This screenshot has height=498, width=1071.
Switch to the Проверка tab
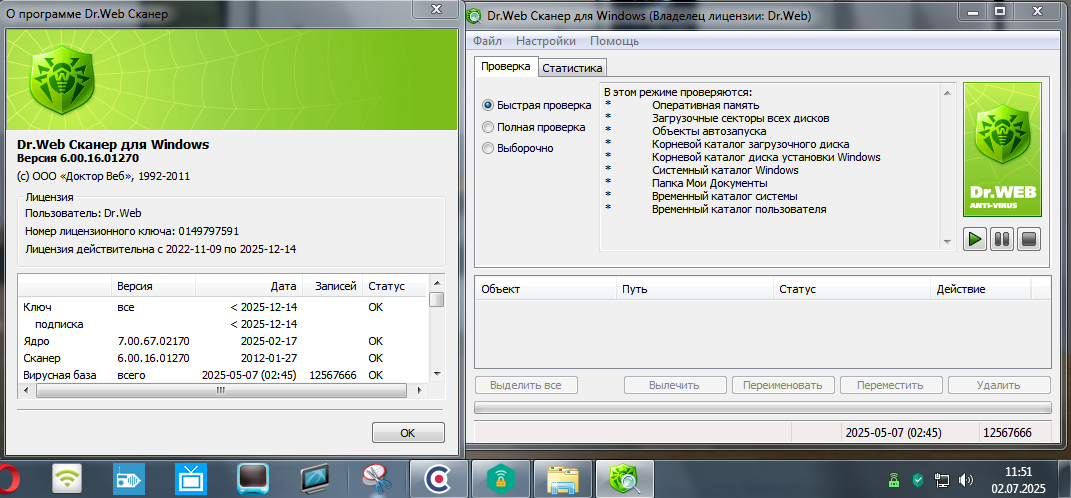pyautogui.click(x=505, y=66)
